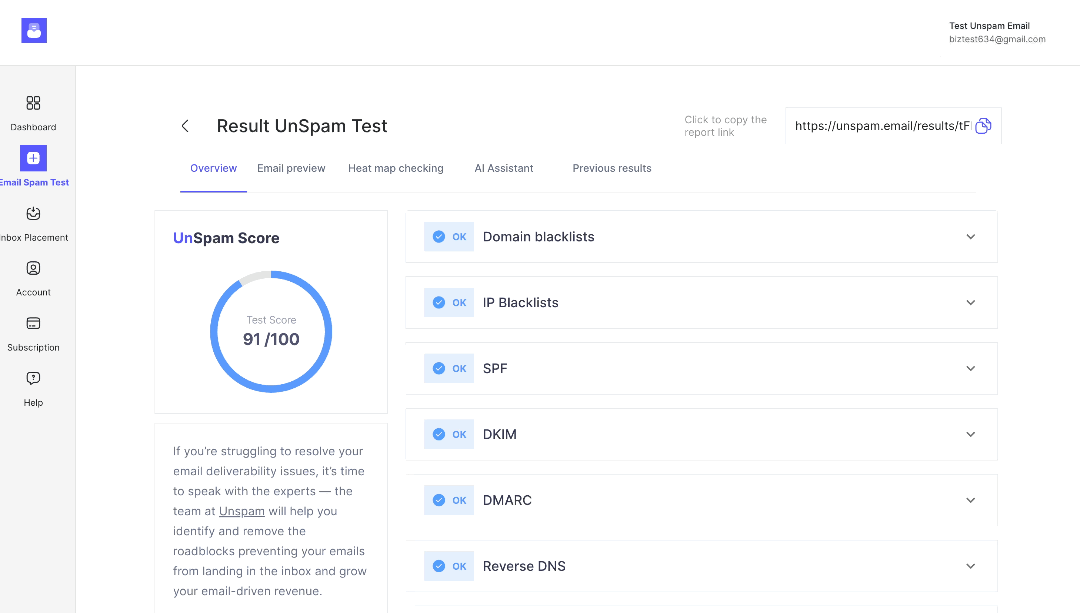Open the Heat map checking tab
1080x616 pixels.
click(x=395, y=168)
